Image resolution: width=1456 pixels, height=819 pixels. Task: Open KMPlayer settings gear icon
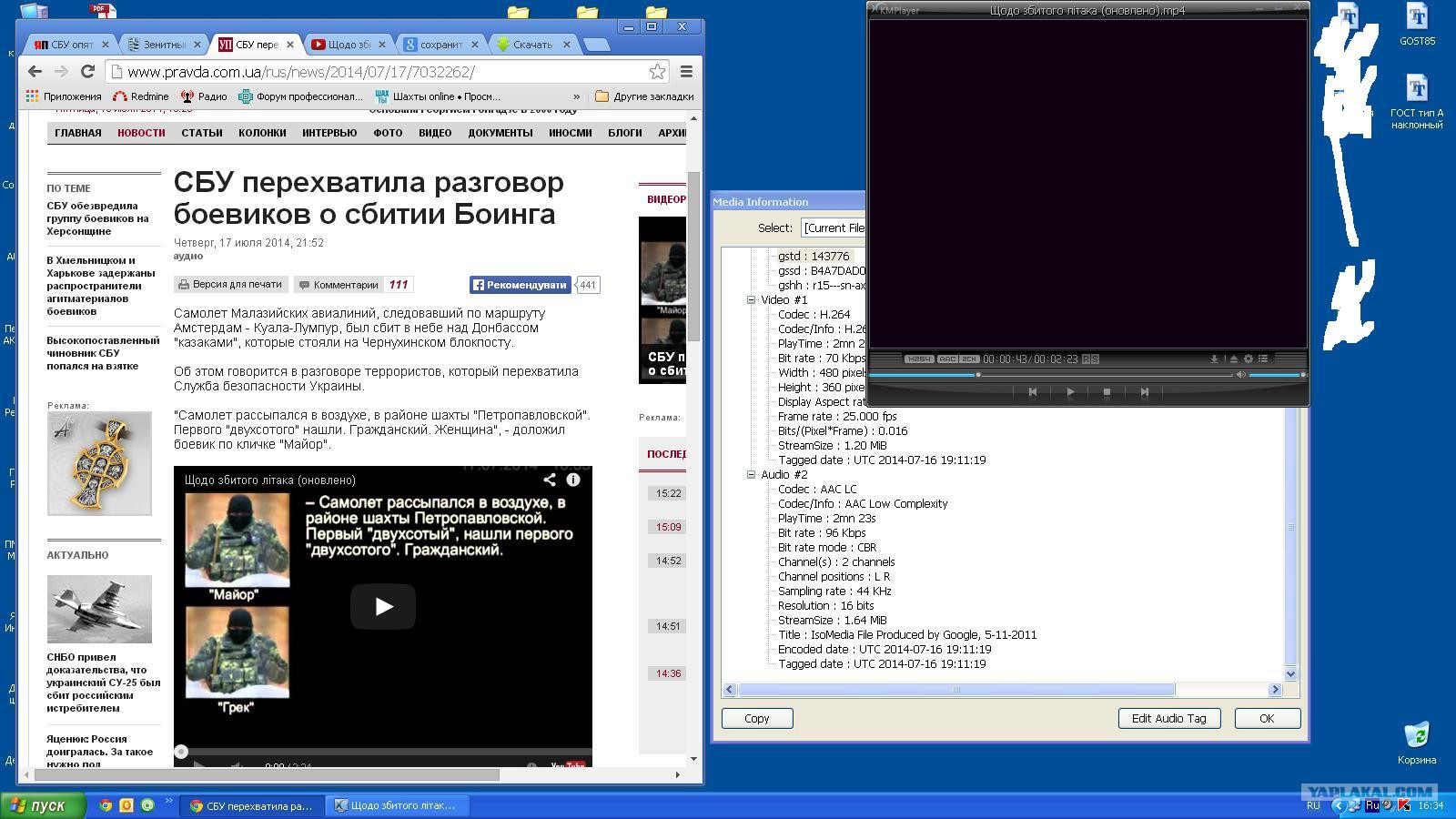click(1249, 359)
